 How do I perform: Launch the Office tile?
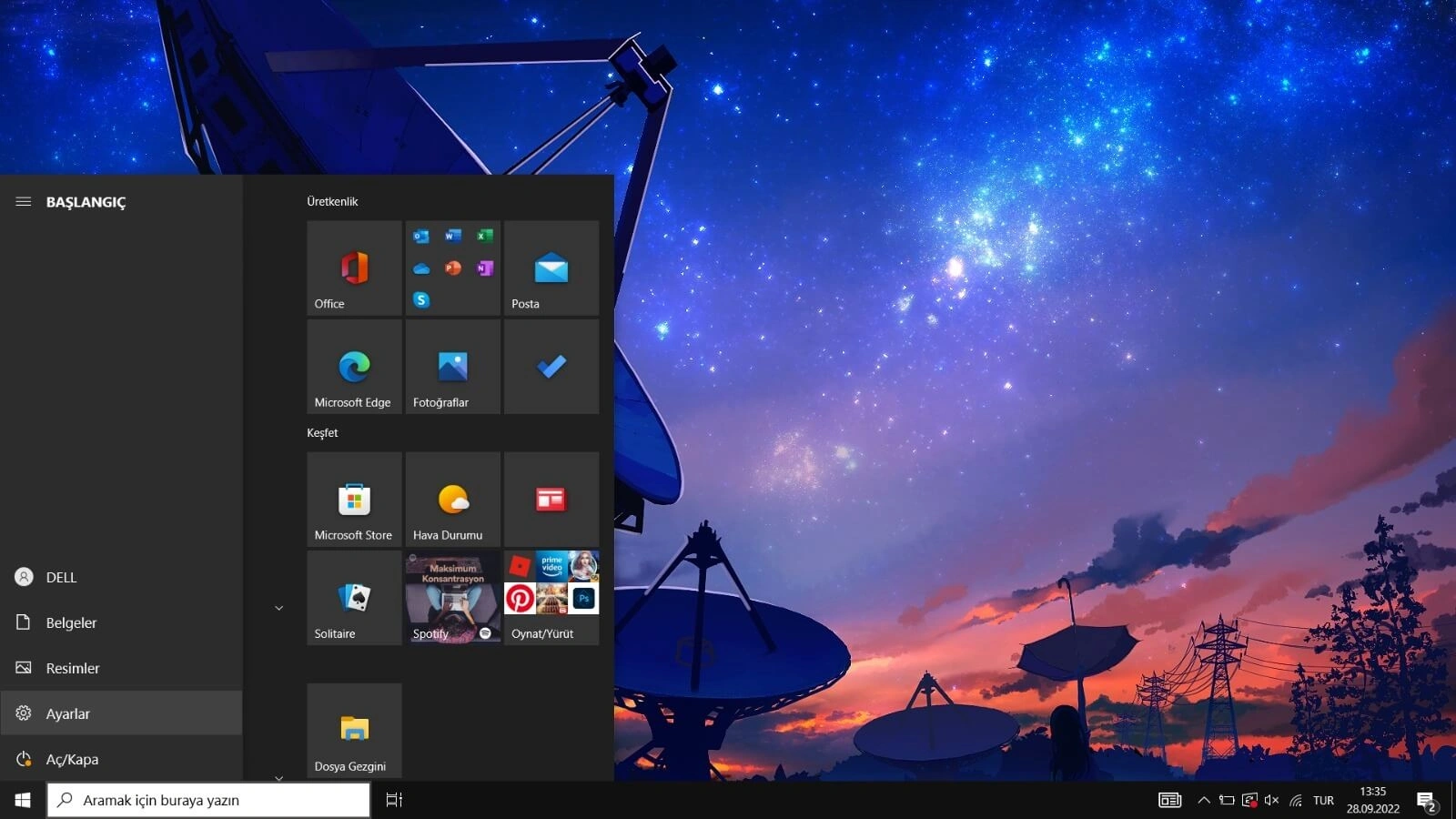[354, 268]
